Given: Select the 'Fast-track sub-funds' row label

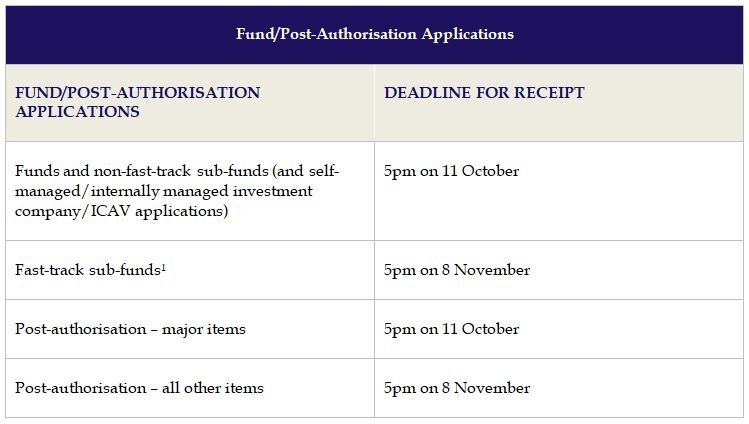Looking at the screenshot, I should coord(87,270).
